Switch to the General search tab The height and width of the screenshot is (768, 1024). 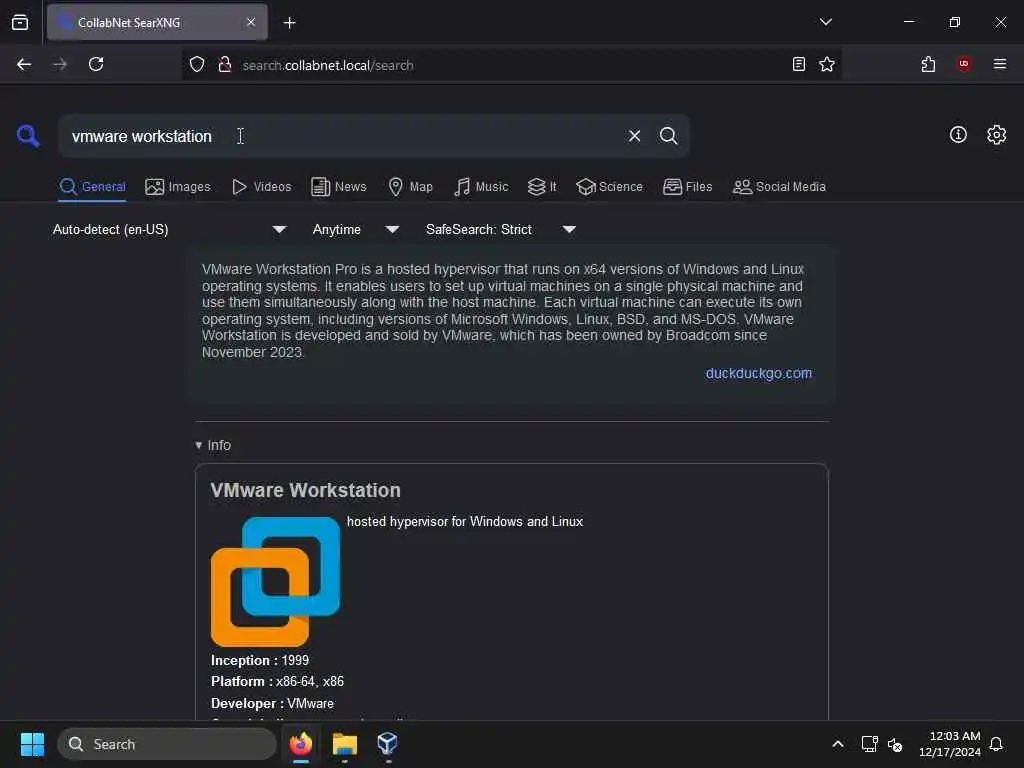pos(92,187)
